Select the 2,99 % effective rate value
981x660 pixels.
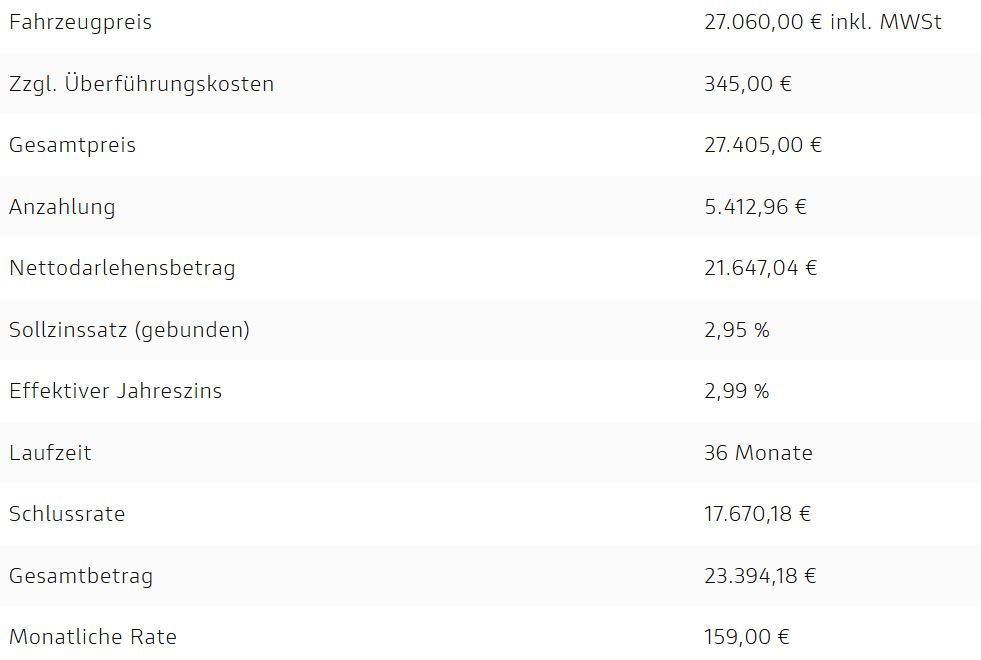pos(736,391)
